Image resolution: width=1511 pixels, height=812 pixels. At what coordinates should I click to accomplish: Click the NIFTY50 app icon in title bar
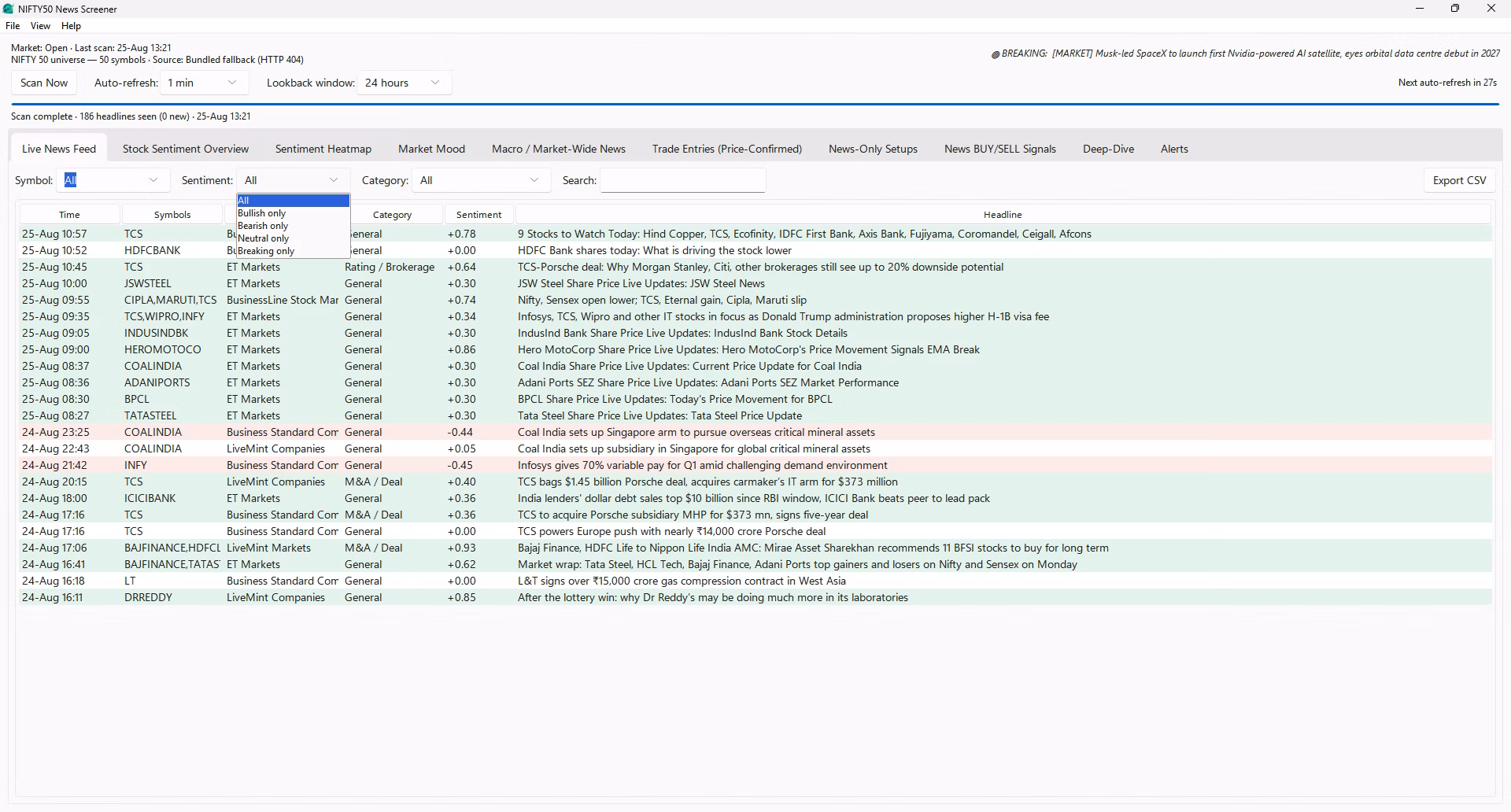(9, 9)
